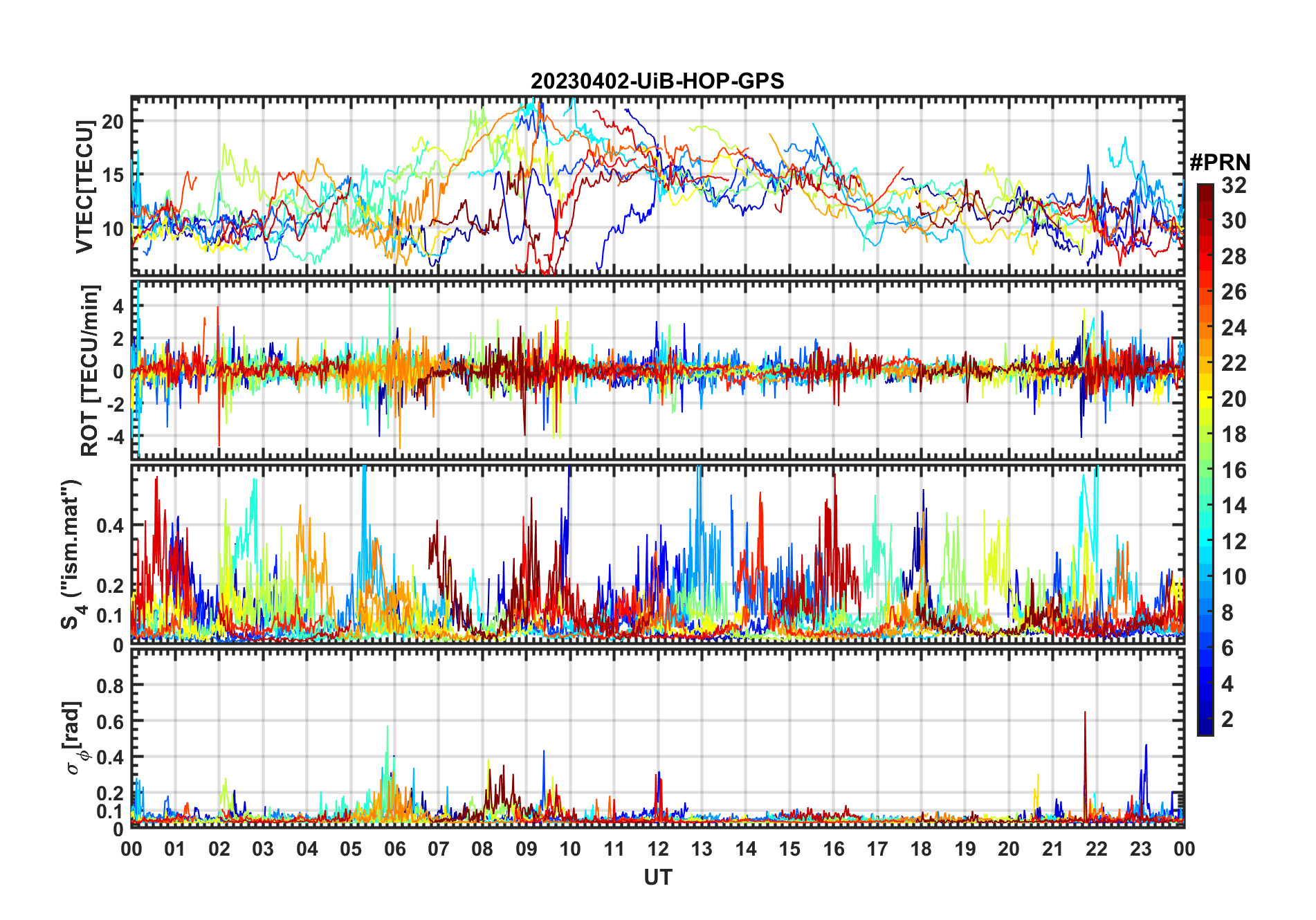Click colorbar tick label 32
Screen dimensions: 1316x920
1234,185
